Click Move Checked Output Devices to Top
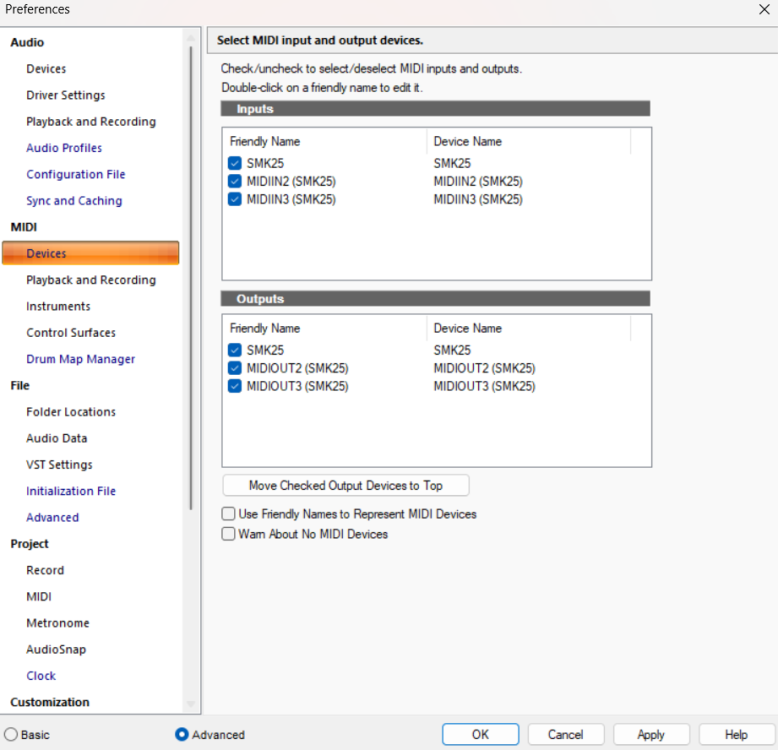Image resolution: width=778 pixels, height=750 pixels. (x=345, y=486)
